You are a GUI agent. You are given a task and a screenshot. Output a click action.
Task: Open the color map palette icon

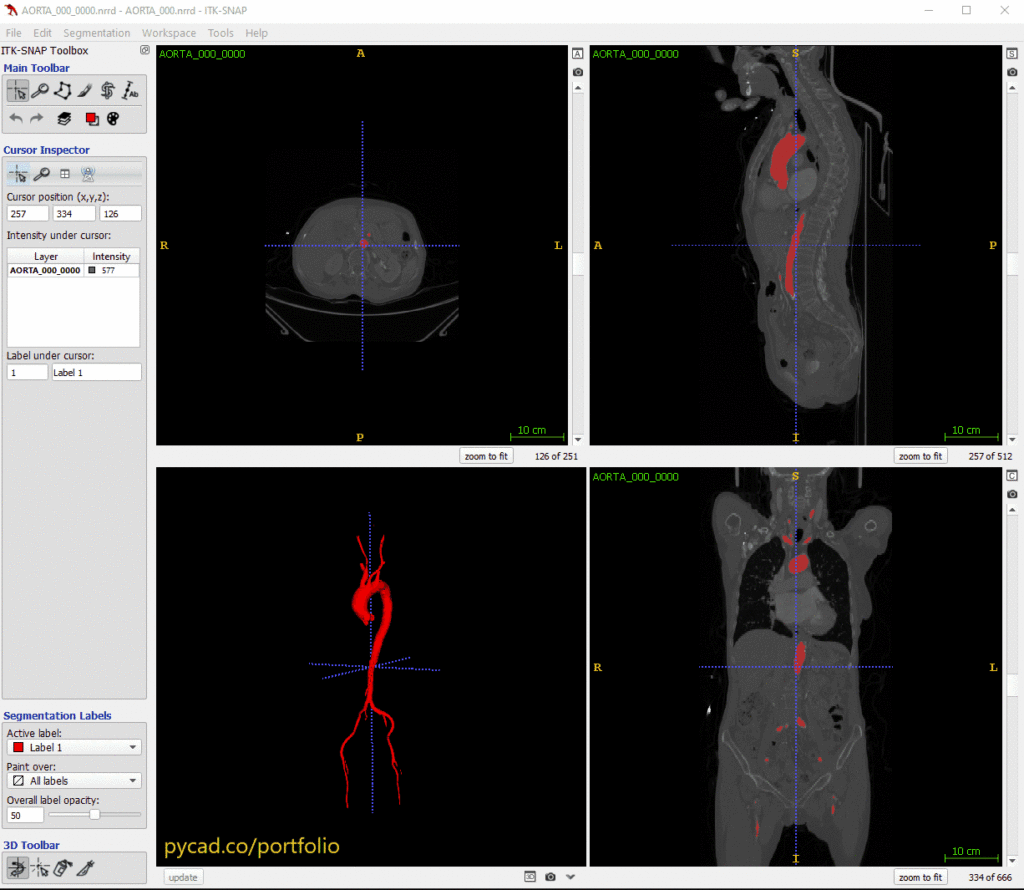pyautogui.click(x=114, y=118)
